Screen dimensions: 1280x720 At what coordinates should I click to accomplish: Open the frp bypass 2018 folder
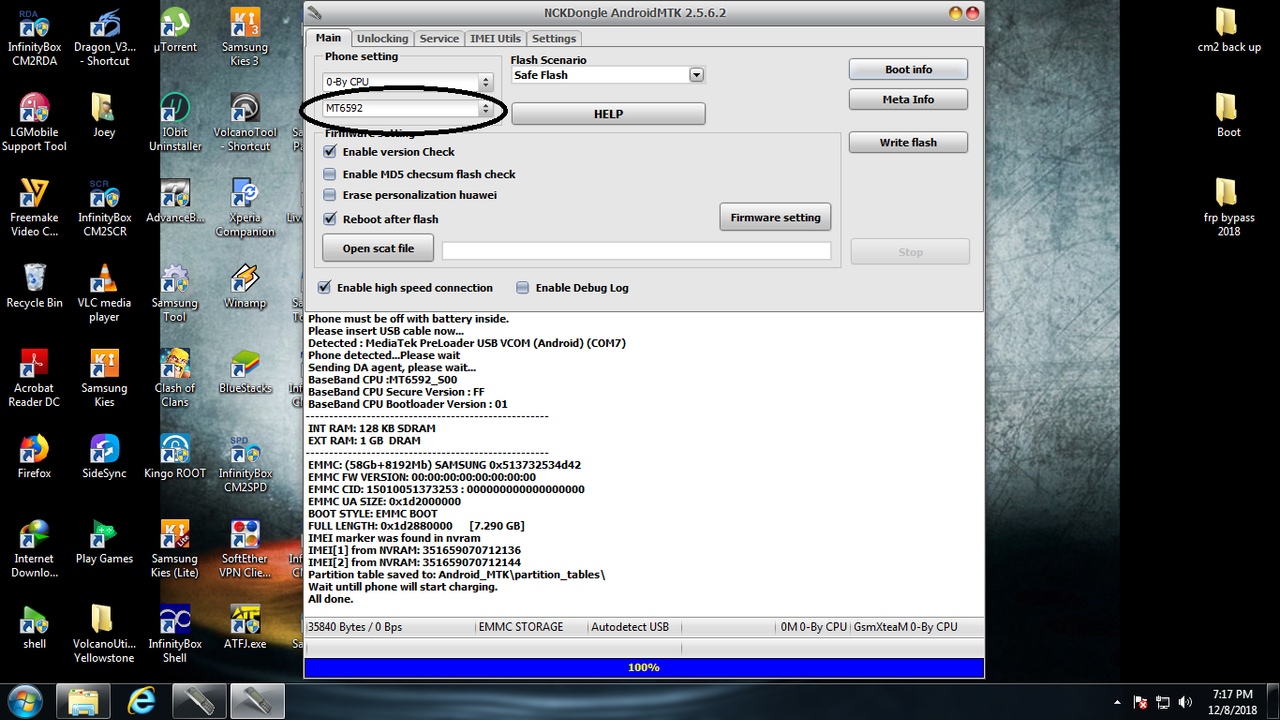click(1229, 208)
